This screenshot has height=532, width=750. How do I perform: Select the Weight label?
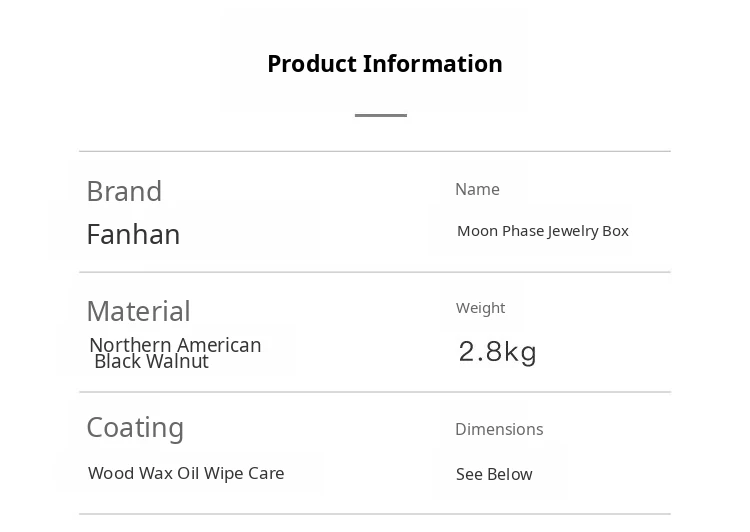click(480, 308)
